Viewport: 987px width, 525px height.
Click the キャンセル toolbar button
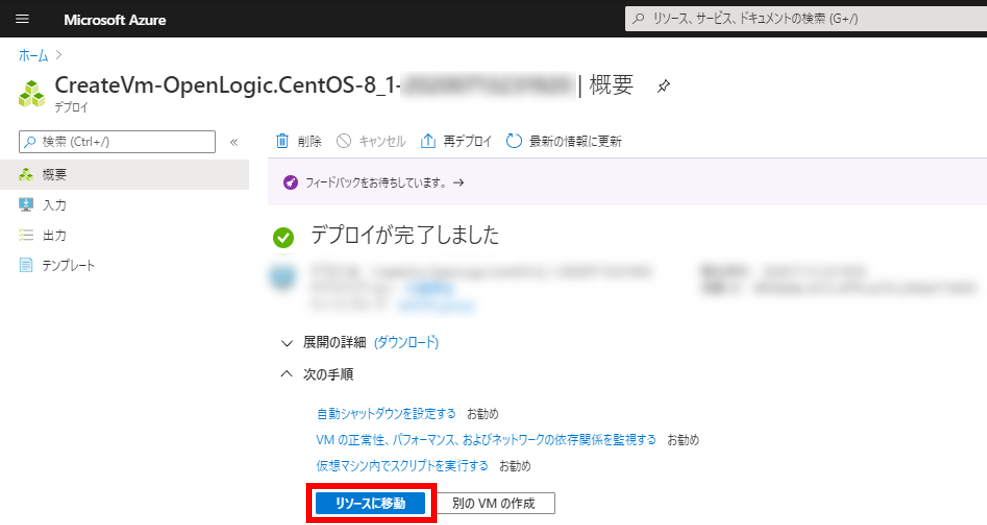point(372,141)
